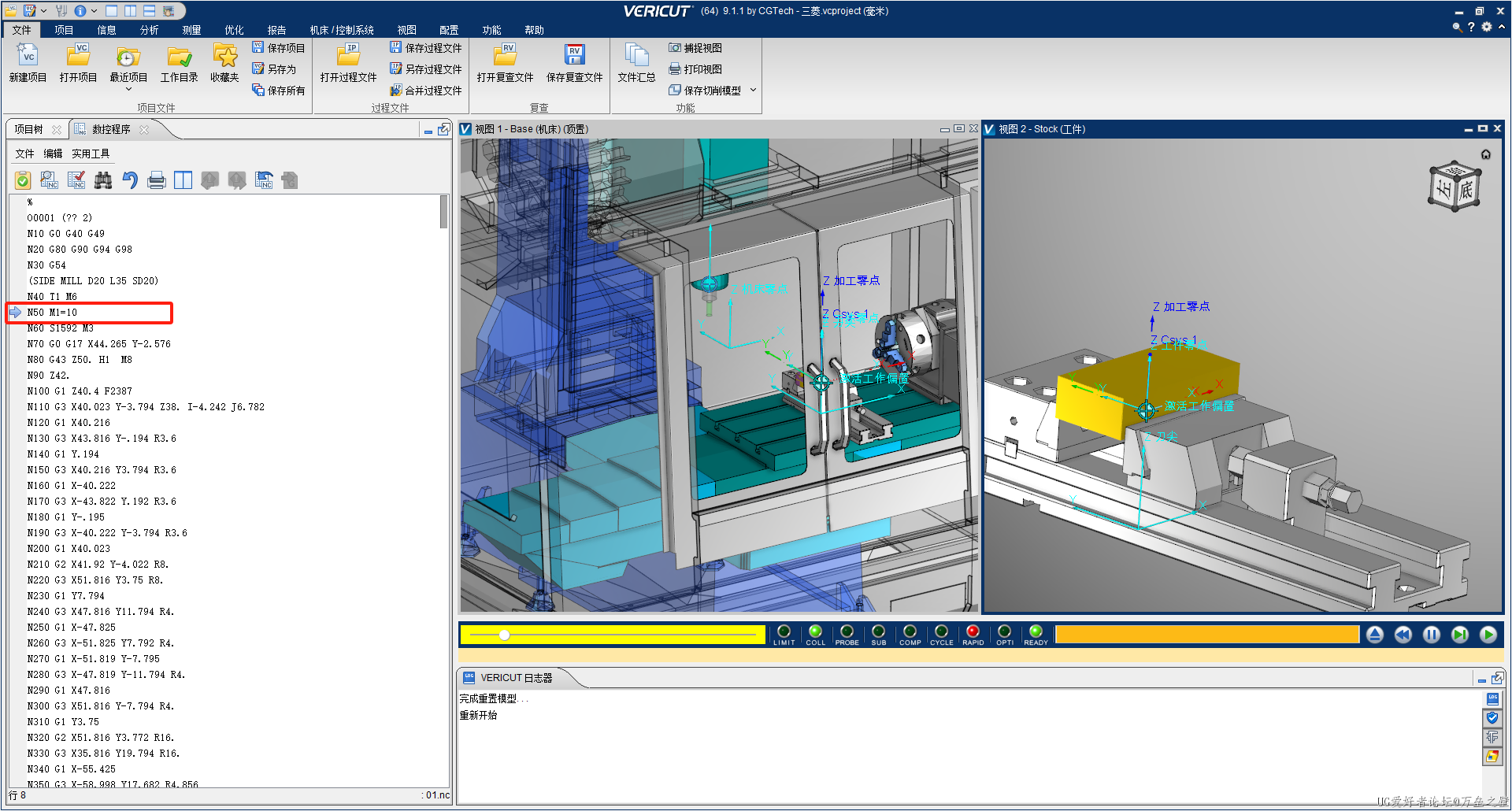This screenshot has width=1512, height=811.
Task: Click the 新建项目 (New Project) icon
Action: [28, 63]
